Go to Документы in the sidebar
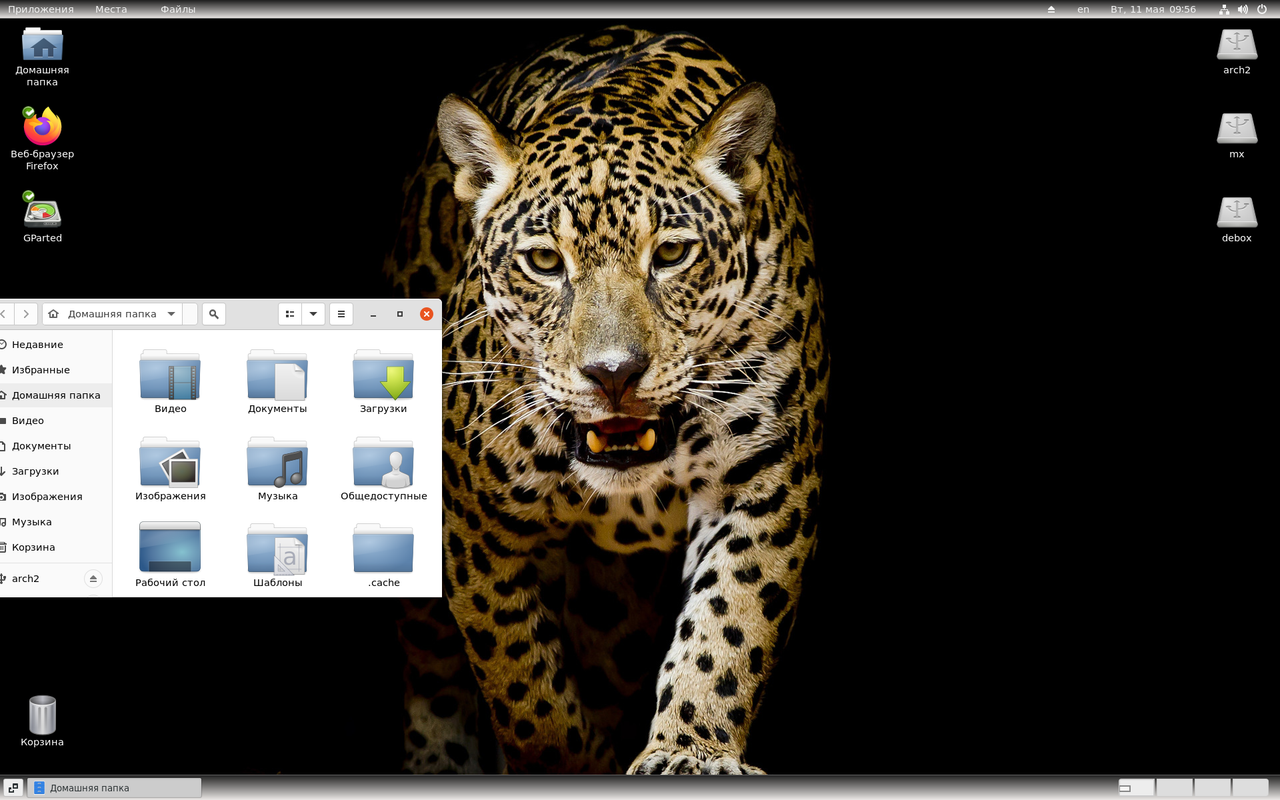This screenshot has width=1280, height=800. point(56,446)
